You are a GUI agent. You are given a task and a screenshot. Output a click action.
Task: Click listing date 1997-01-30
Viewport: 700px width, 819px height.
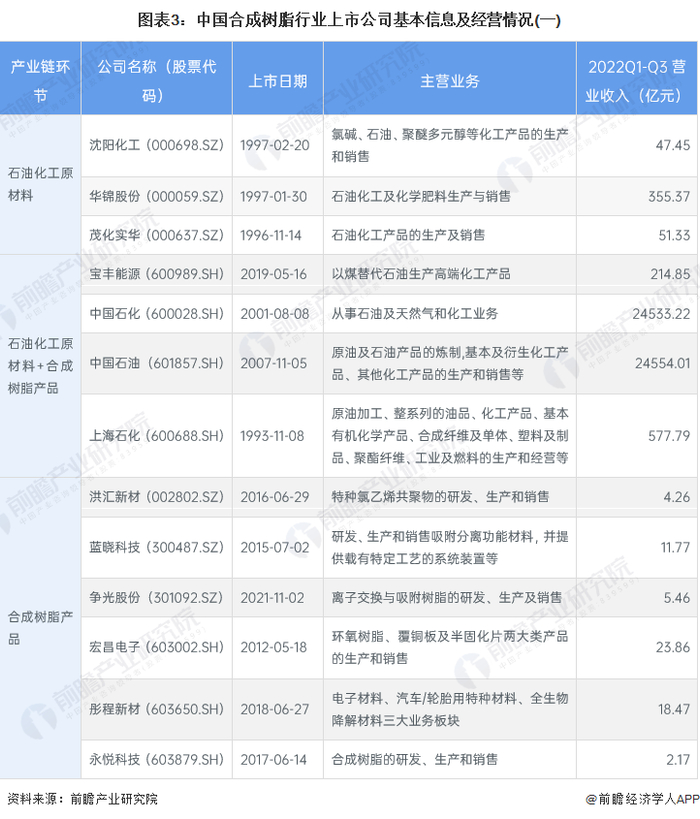click(273, 196)
